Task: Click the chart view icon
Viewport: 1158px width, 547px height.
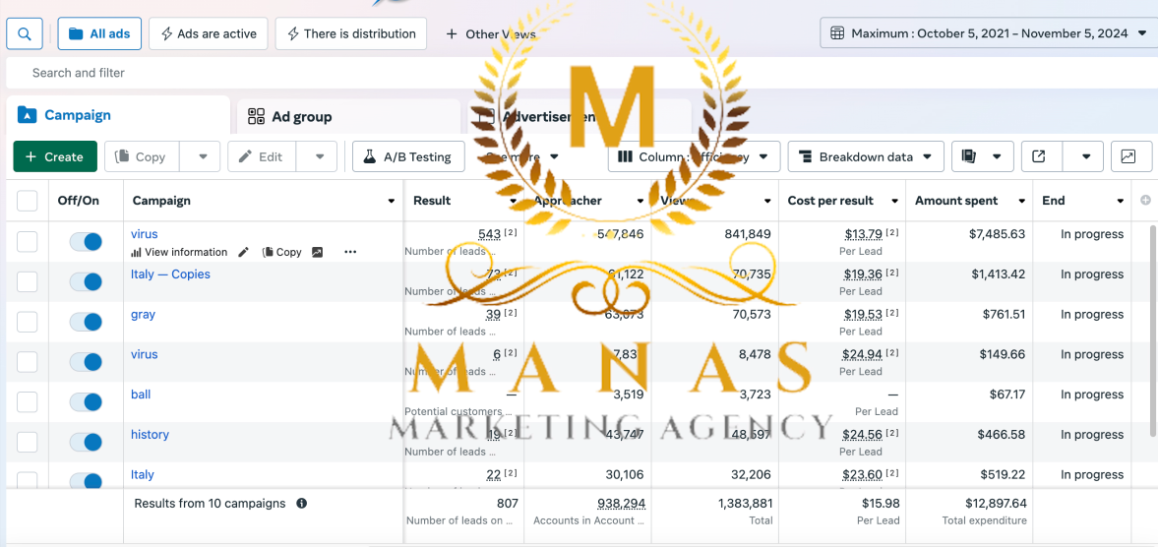Action: 1128,156
